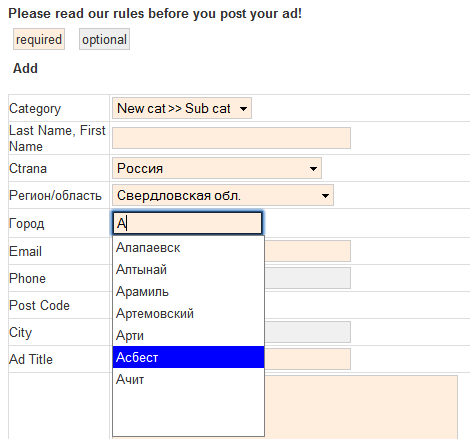
Task: Click the Last Name, First Name field
Action: pyautogui.click(x=231, y=138)
